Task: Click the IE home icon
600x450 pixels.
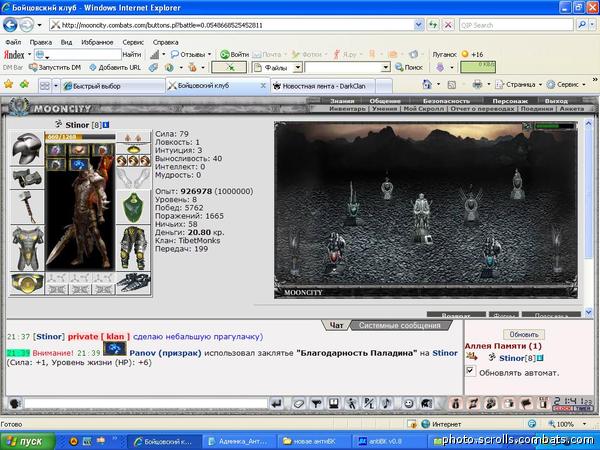Action: (427, 85)
